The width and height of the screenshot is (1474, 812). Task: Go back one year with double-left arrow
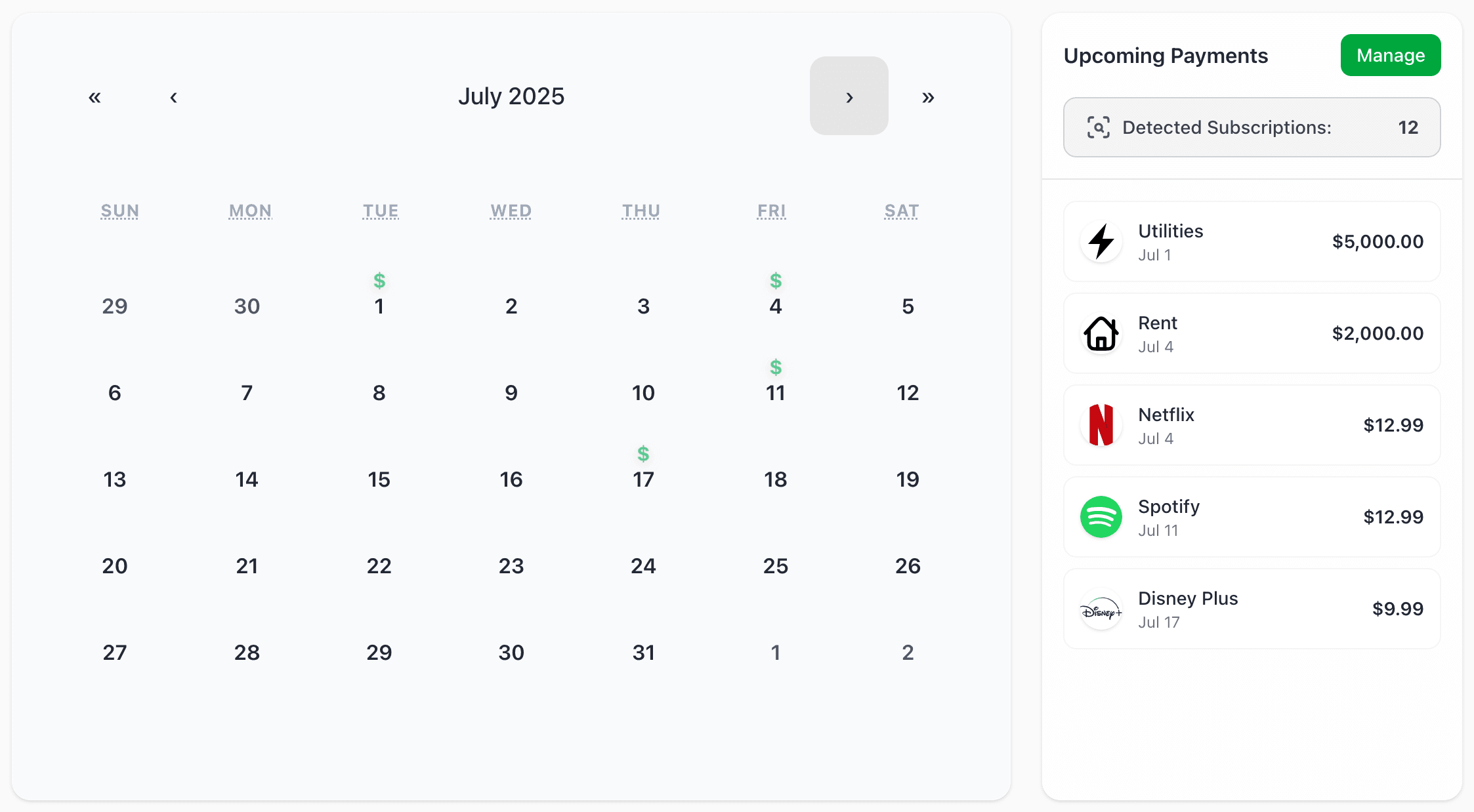(95, 97)
